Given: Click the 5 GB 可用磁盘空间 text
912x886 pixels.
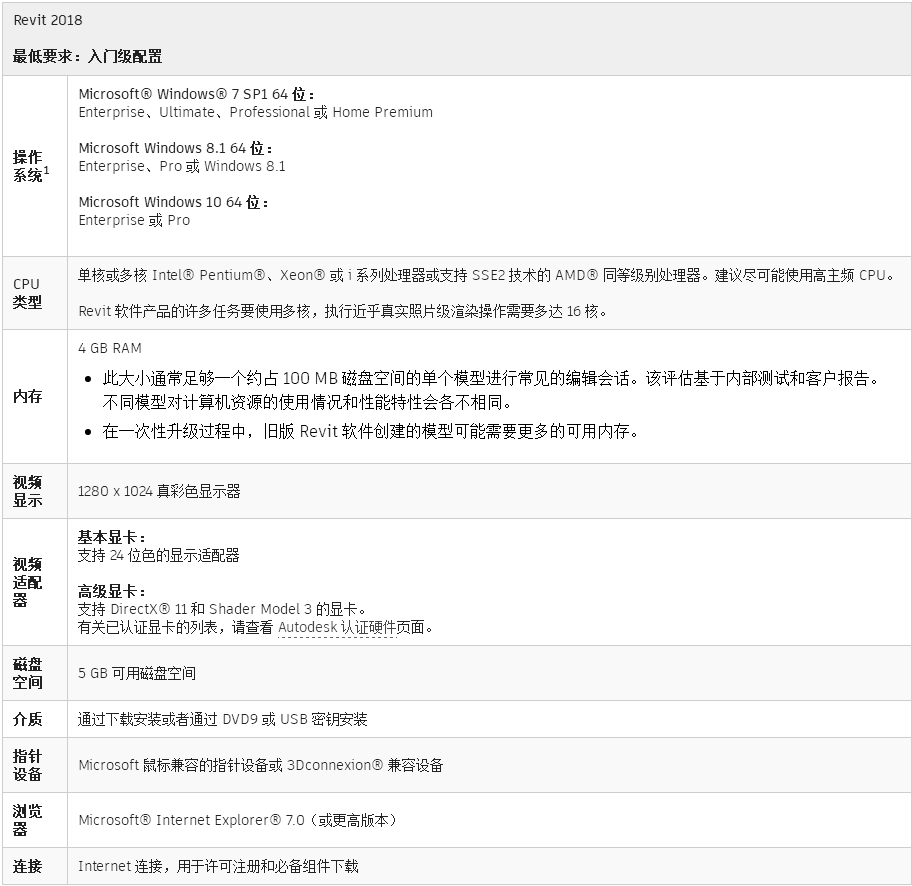Looking at the screenshot, I should pos(137,673).
